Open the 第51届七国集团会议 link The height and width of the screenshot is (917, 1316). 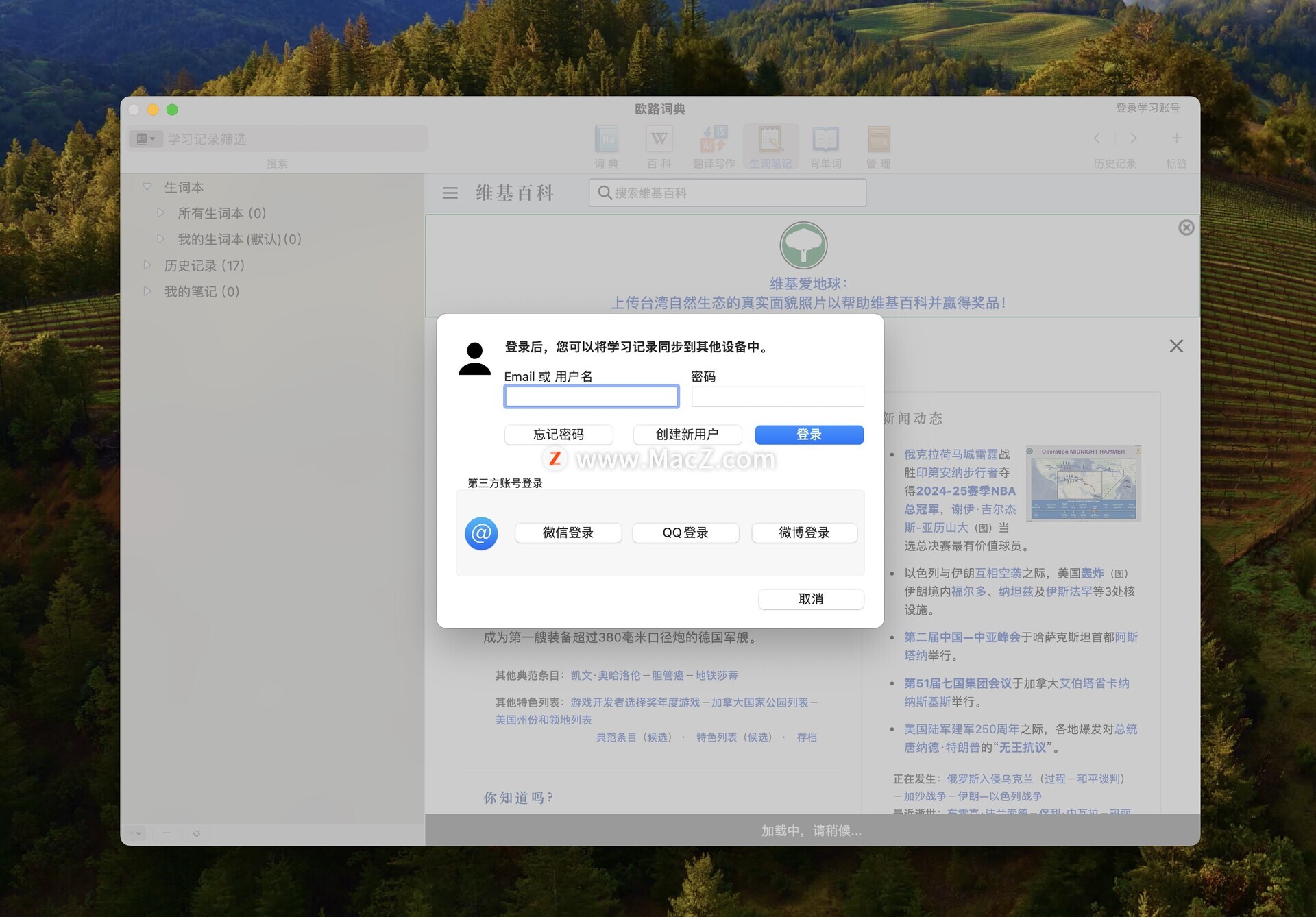click(958, 683)
